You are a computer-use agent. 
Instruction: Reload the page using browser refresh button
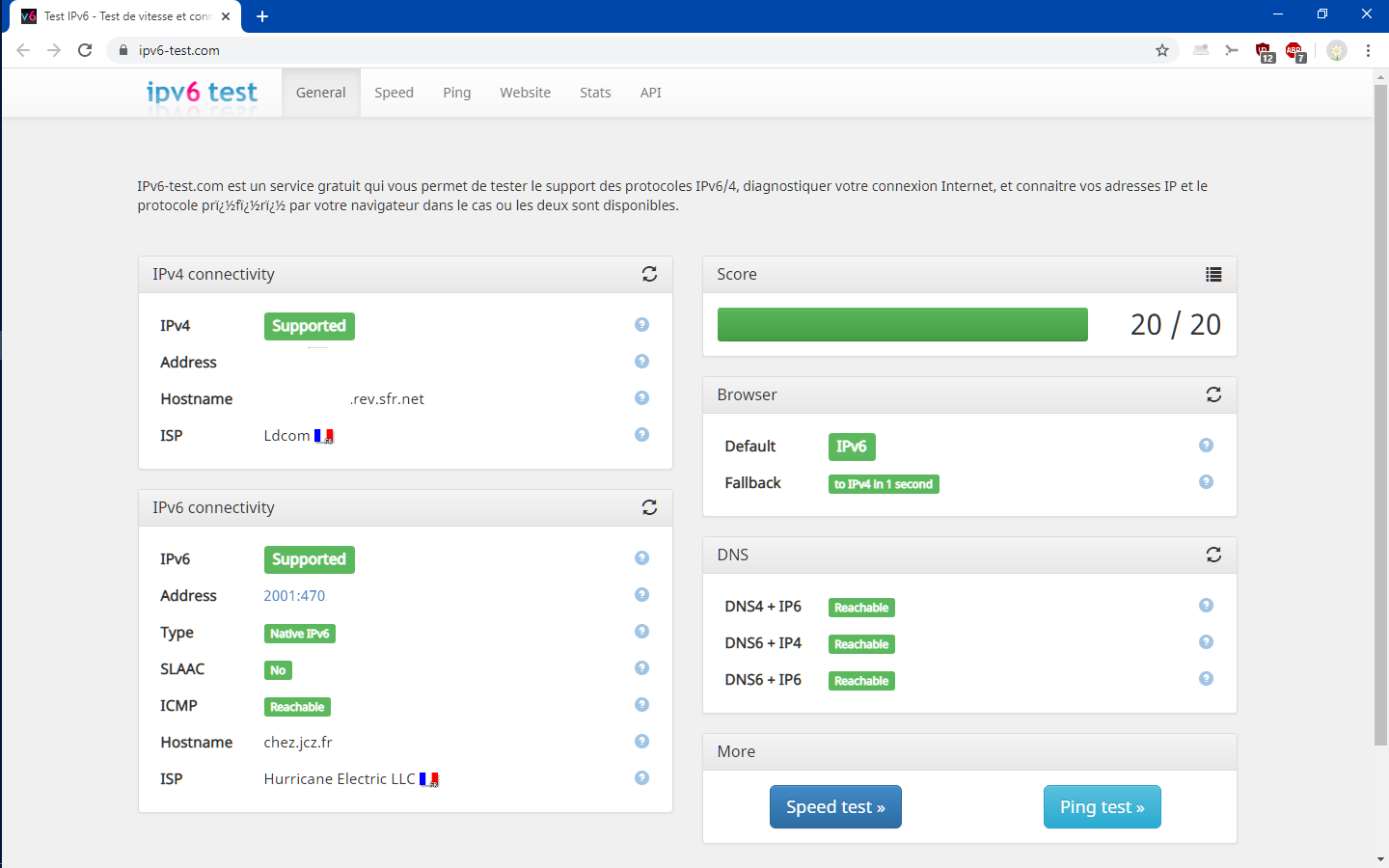(85, 50)
